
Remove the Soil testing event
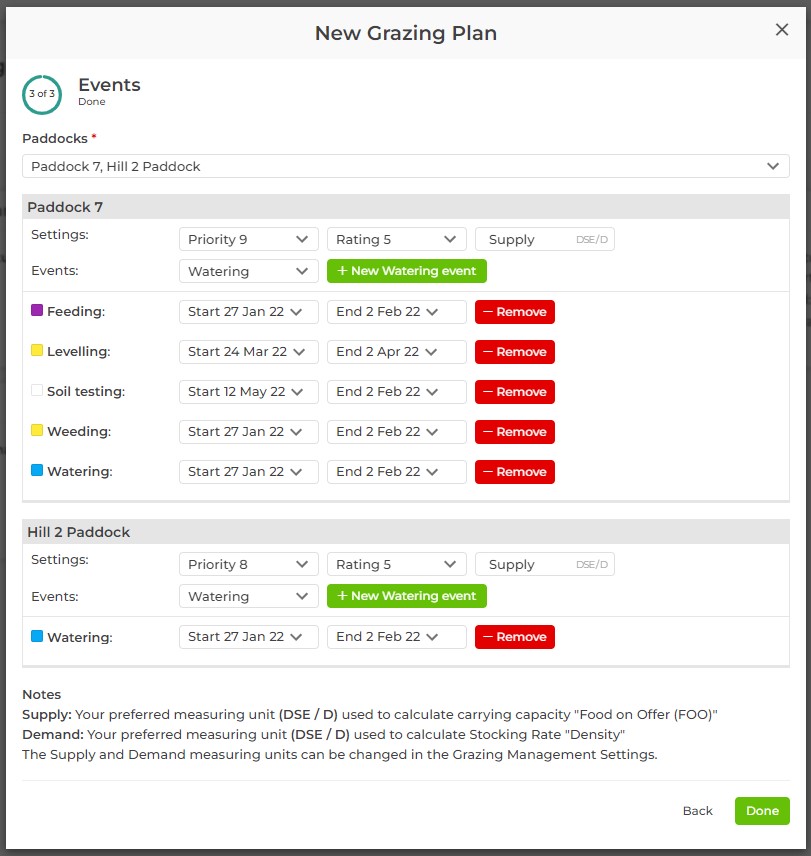pos(514,392)
